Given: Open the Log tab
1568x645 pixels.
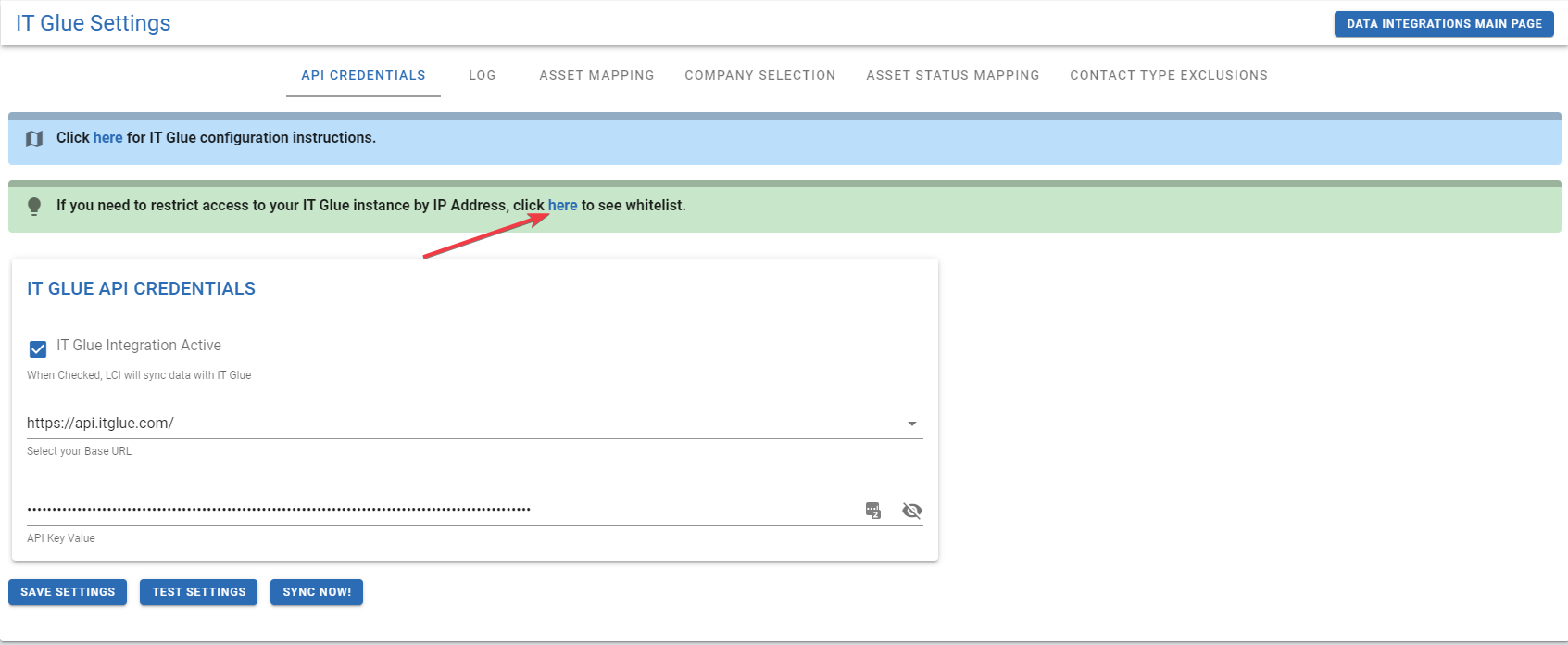Looking at the screenshot, I should pyautogui.click(x=482, y=75).
